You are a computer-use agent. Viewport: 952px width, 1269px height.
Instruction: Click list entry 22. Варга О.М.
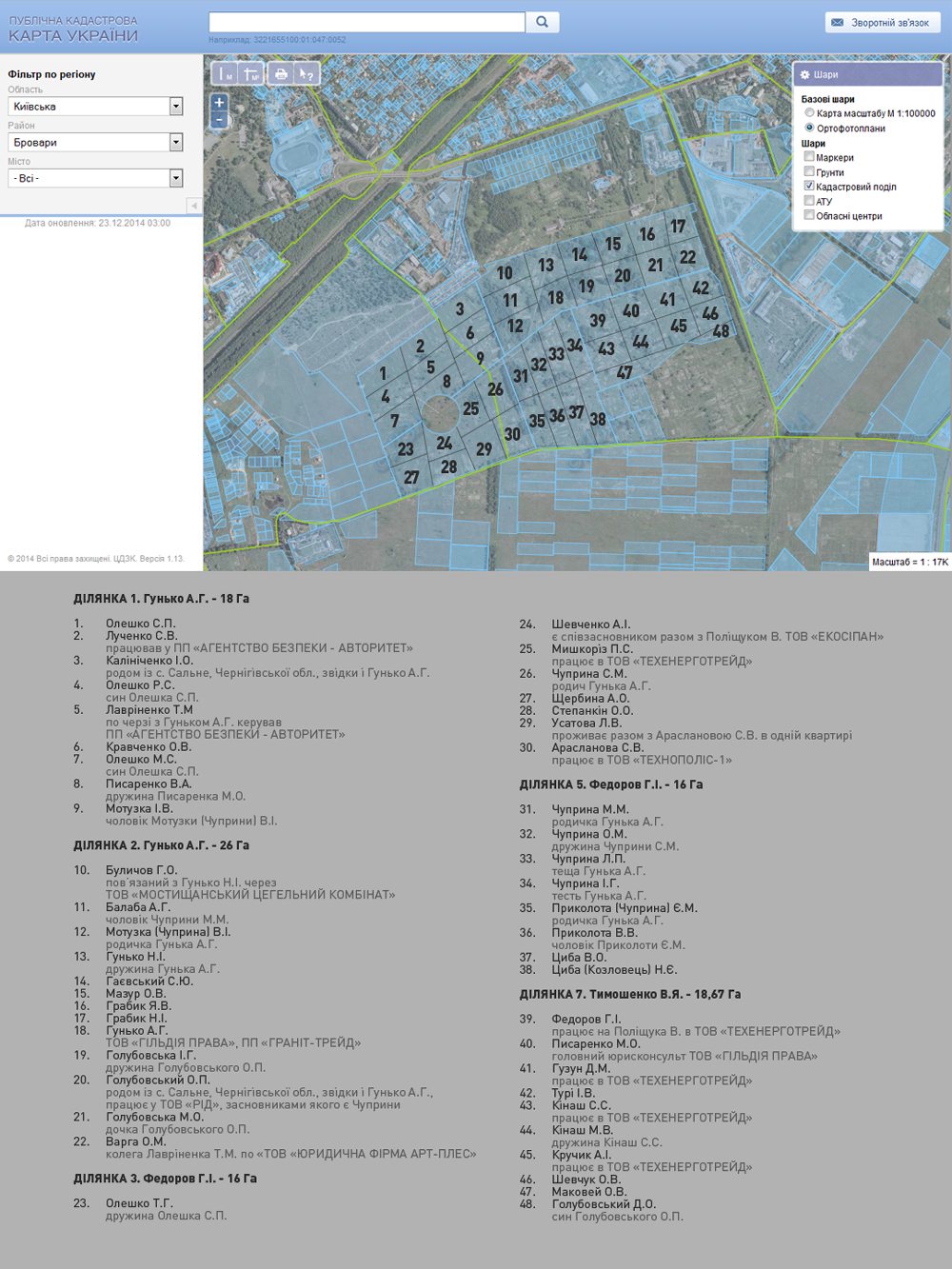pyautogui.click(x=120, y=1141)
